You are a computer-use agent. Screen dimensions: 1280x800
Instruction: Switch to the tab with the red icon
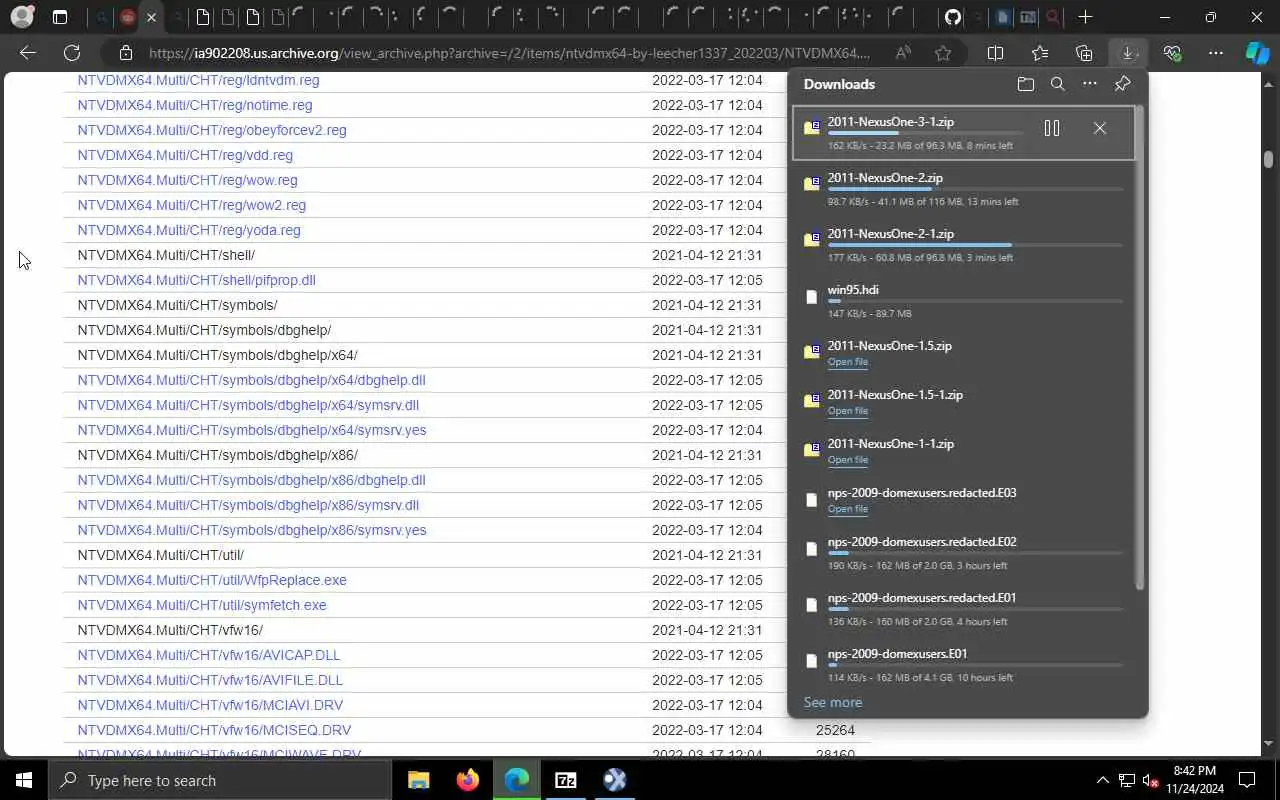point(127,17)
